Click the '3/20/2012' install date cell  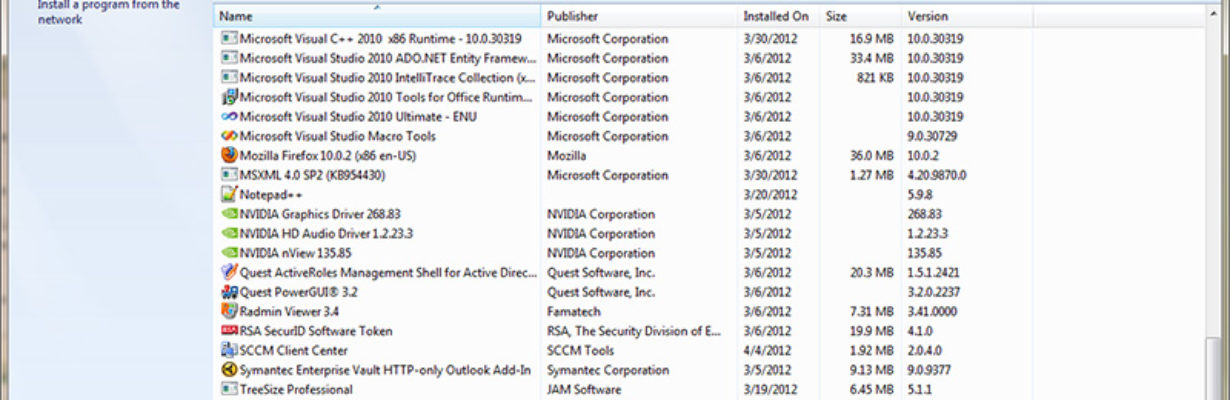point(770,195)
